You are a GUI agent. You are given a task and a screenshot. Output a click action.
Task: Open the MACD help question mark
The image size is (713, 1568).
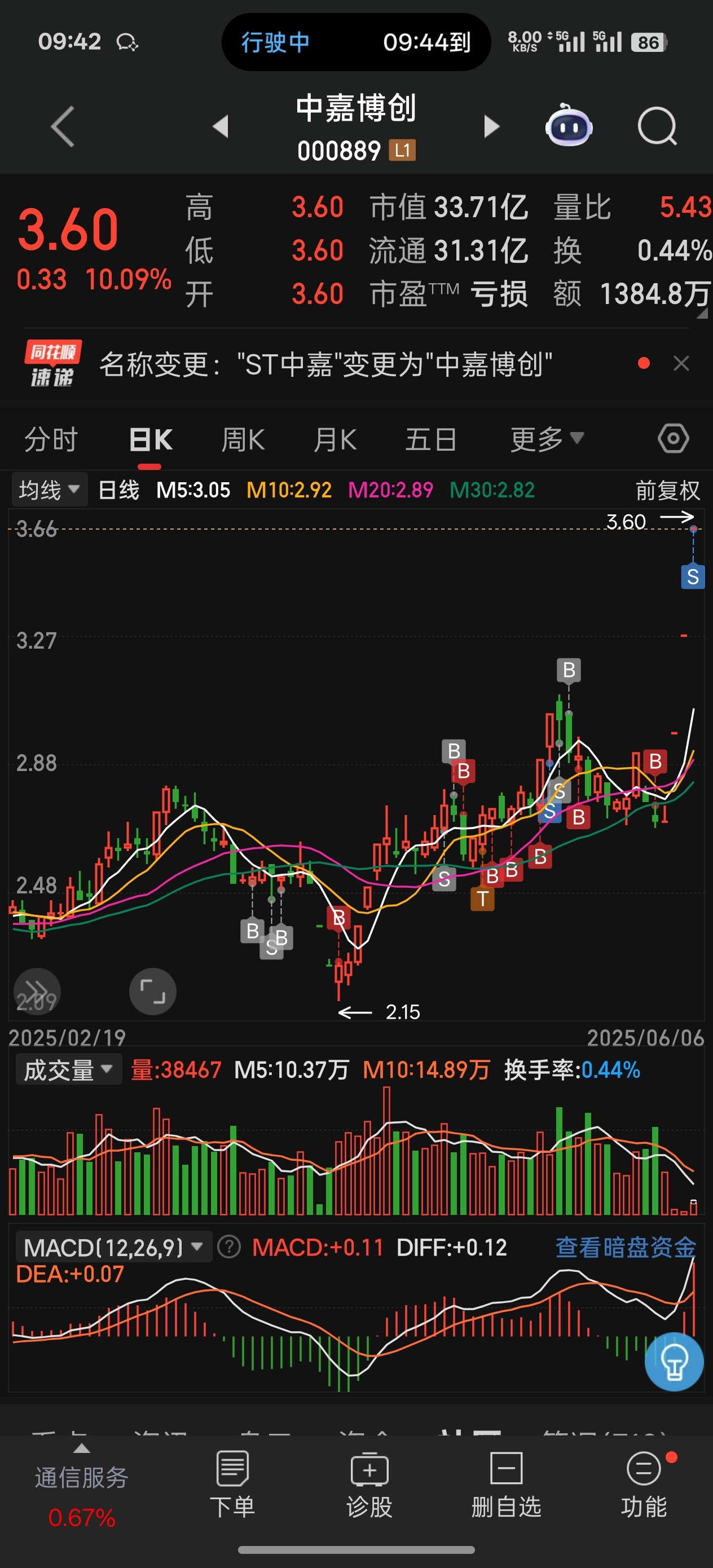(229, 1247)
